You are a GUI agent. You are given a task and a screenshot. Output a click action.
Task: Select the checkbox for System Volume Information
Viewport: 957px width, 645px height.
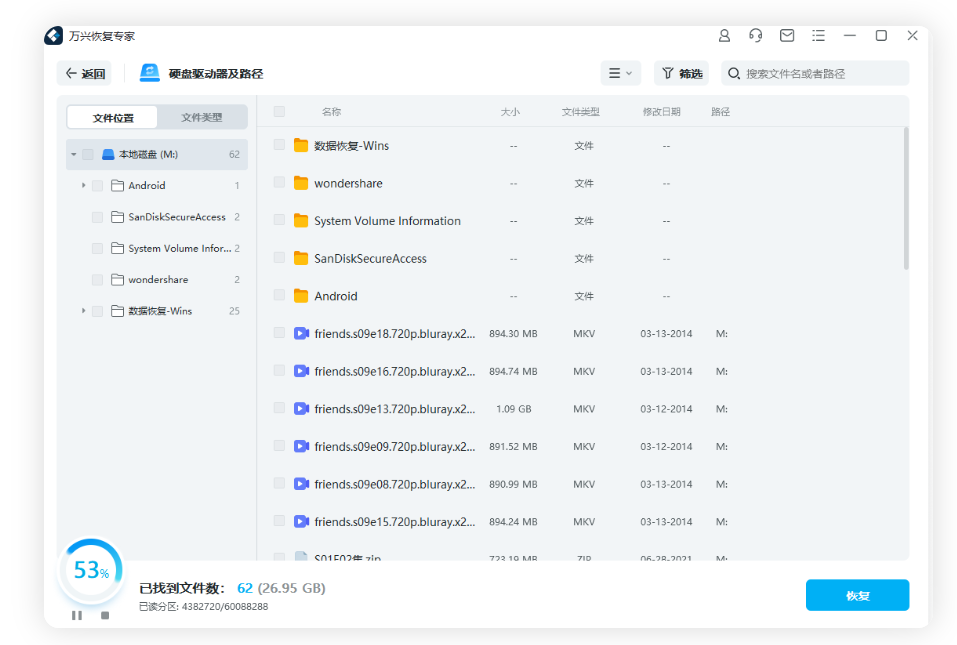pyautogui.click(x=278, y=220)
